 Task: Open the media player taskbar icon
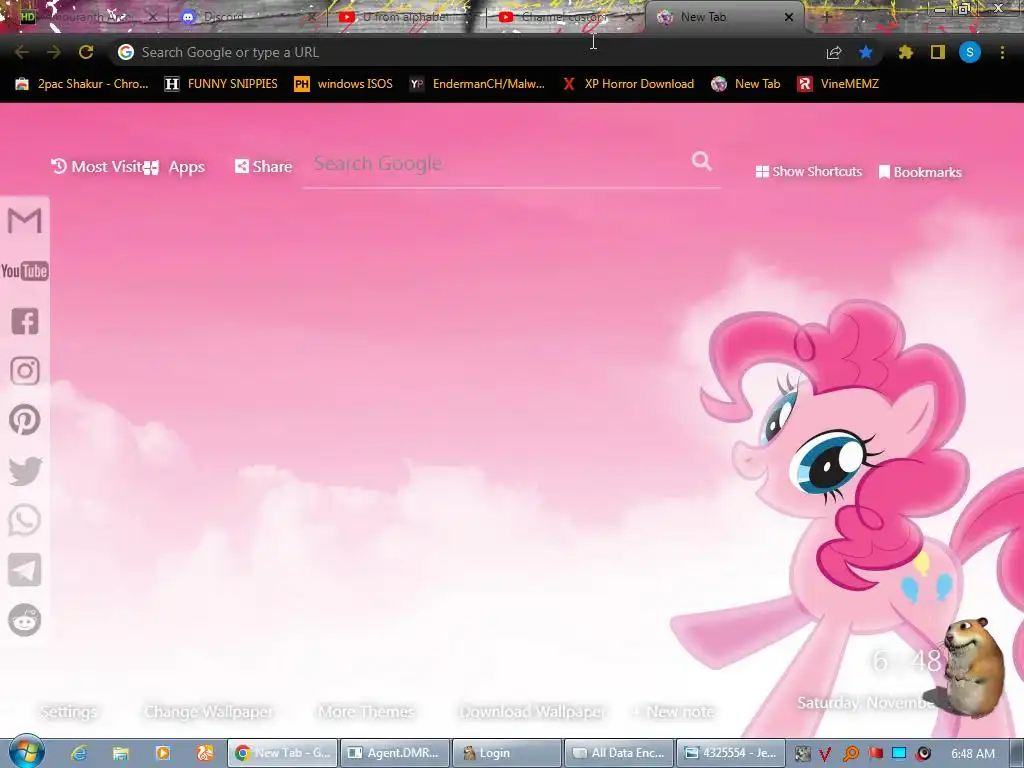[x=163, y=753]
